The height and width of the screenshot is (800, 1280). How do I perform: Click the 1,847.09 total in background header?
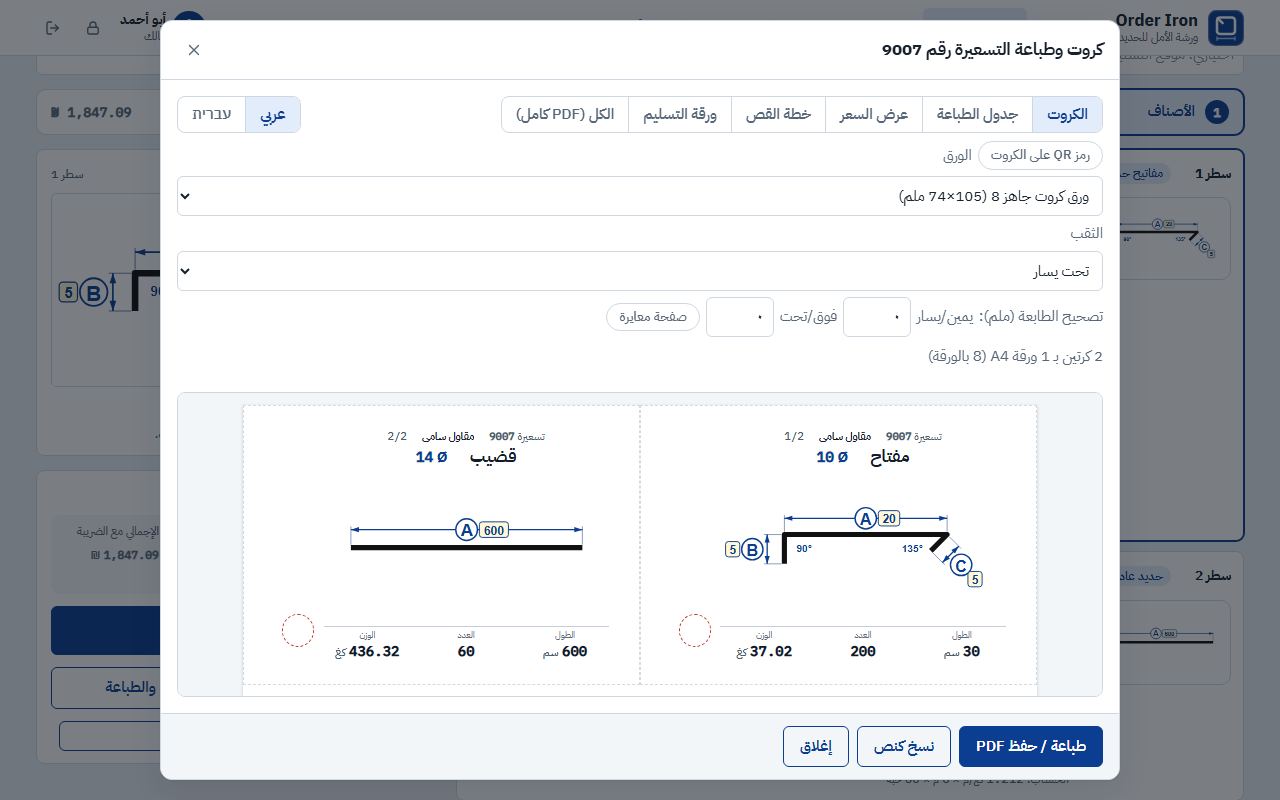tap(92, 112)
